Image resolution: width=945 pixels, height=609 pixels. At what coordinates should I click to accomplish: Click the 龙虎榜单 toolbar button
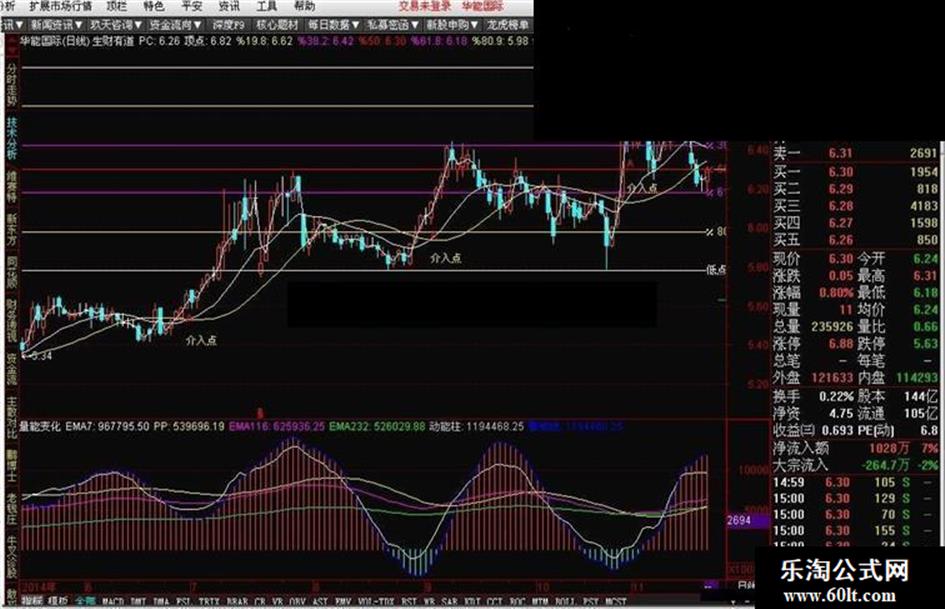(508, 25)
